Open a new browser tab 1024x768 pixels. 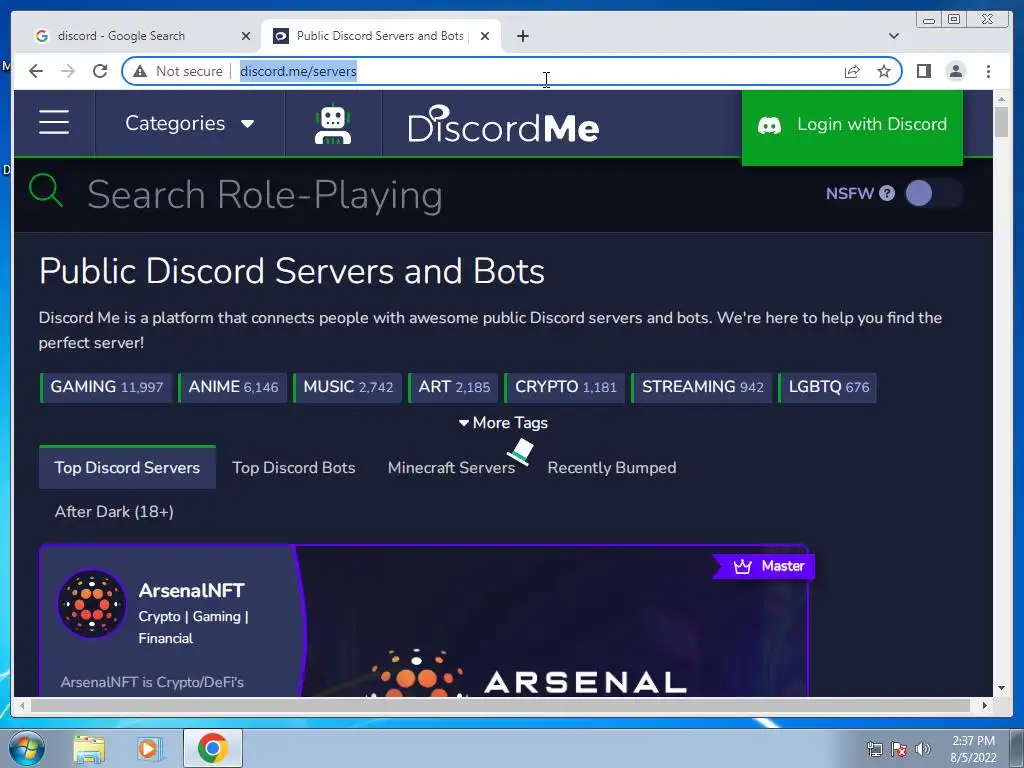pyautogui.click(x=522, y=36)
